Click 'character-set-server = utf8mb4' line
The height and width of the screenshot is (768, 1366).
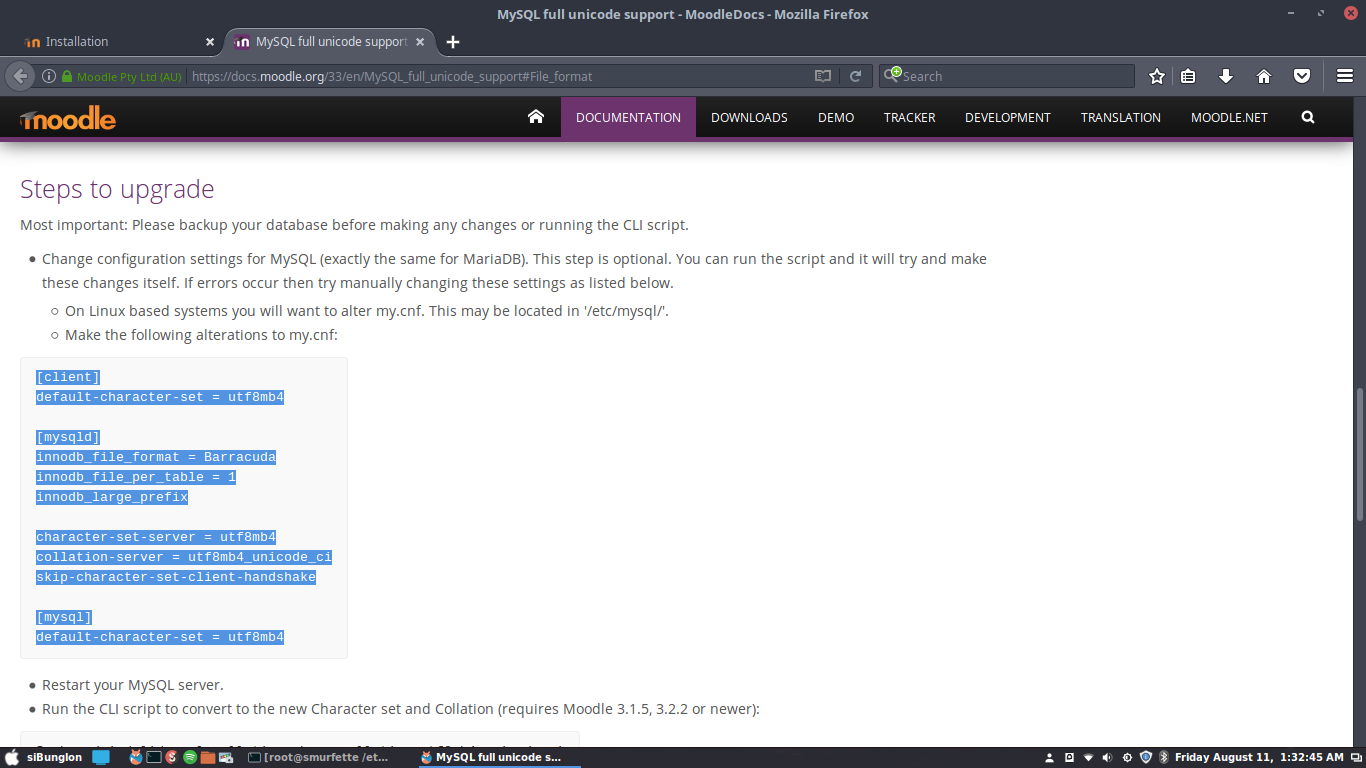156,537
